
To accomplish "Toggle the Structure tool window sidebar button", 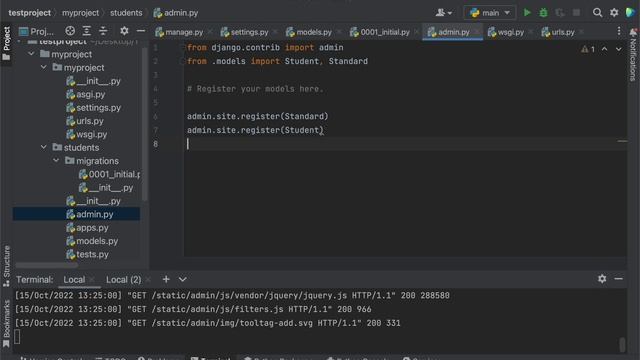I will tap(6, 266).
